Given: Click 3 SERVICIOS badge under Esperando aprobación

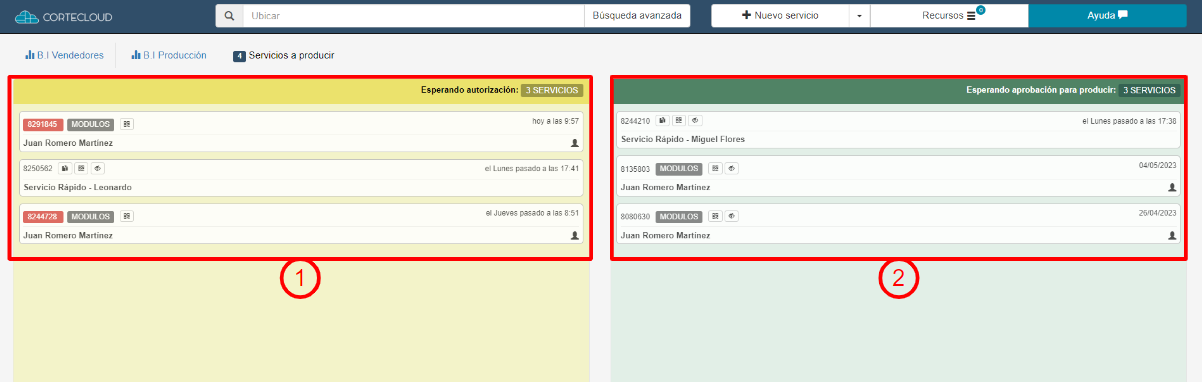Looking at the screenshot, I should [1149, 90].
